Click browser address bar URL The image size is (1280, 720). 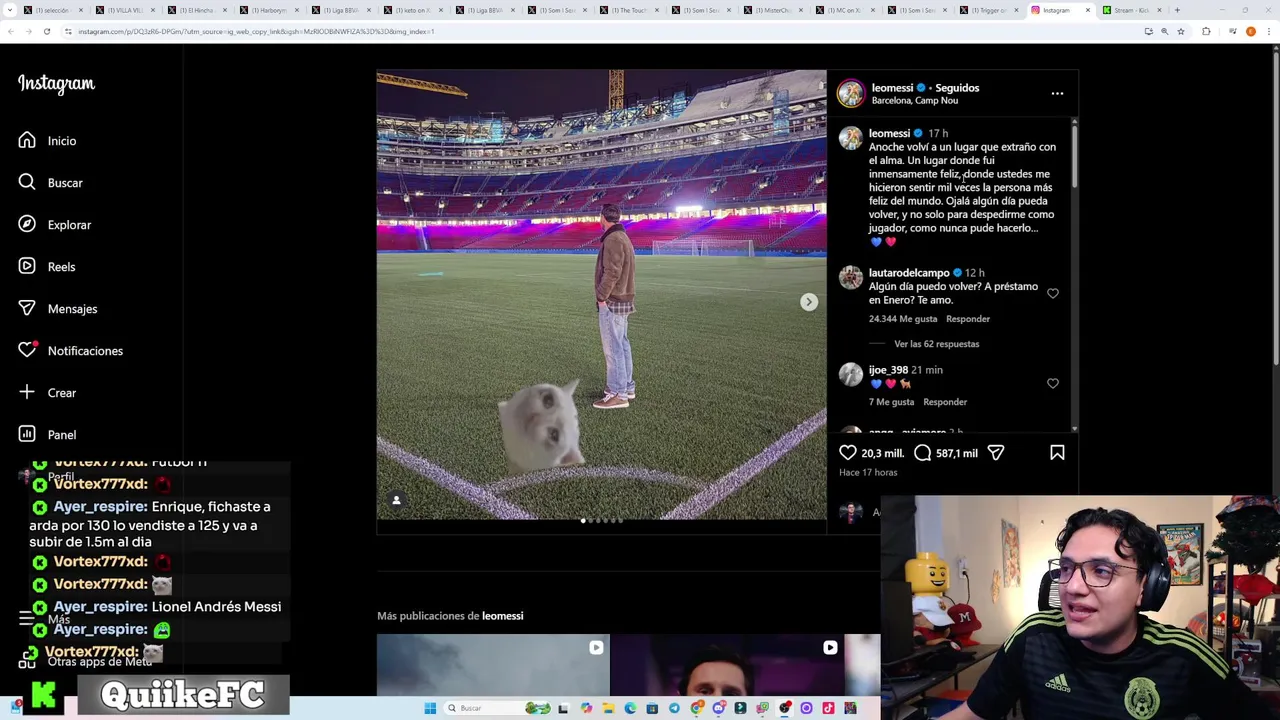pos(256,32)
